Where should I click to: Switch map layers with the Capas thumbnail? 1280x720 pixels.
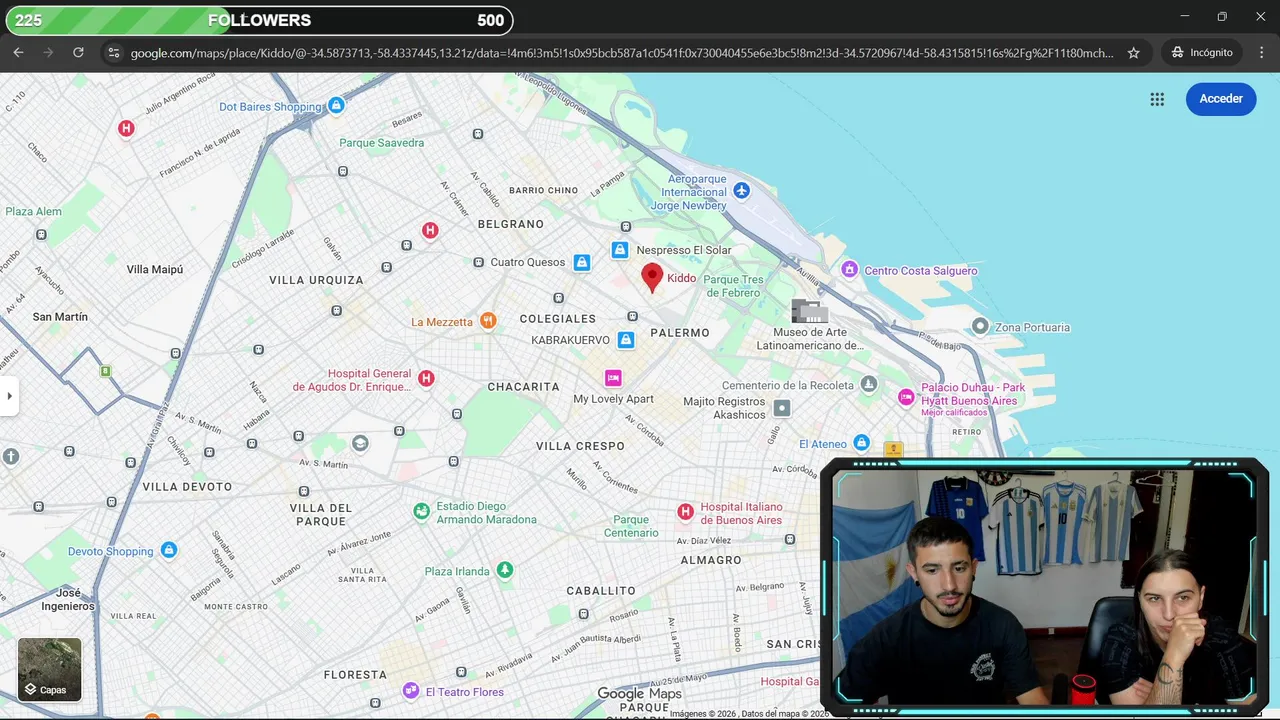tap(49, 669)
